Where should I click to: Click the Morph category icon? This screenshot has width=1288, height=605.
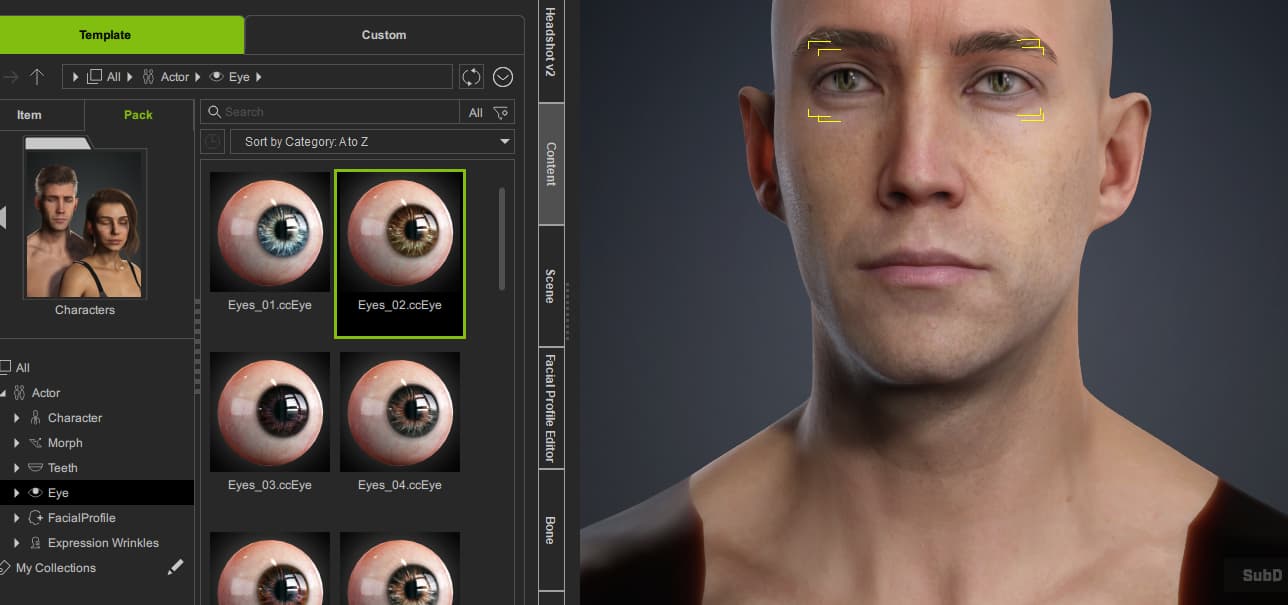click(36, 443)
